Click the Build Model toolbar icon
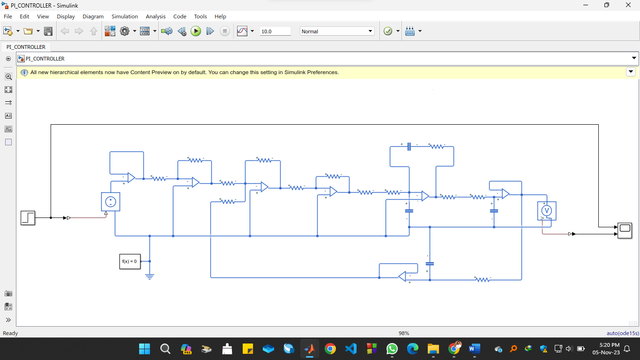640x360 pixels. pos(410,31)
